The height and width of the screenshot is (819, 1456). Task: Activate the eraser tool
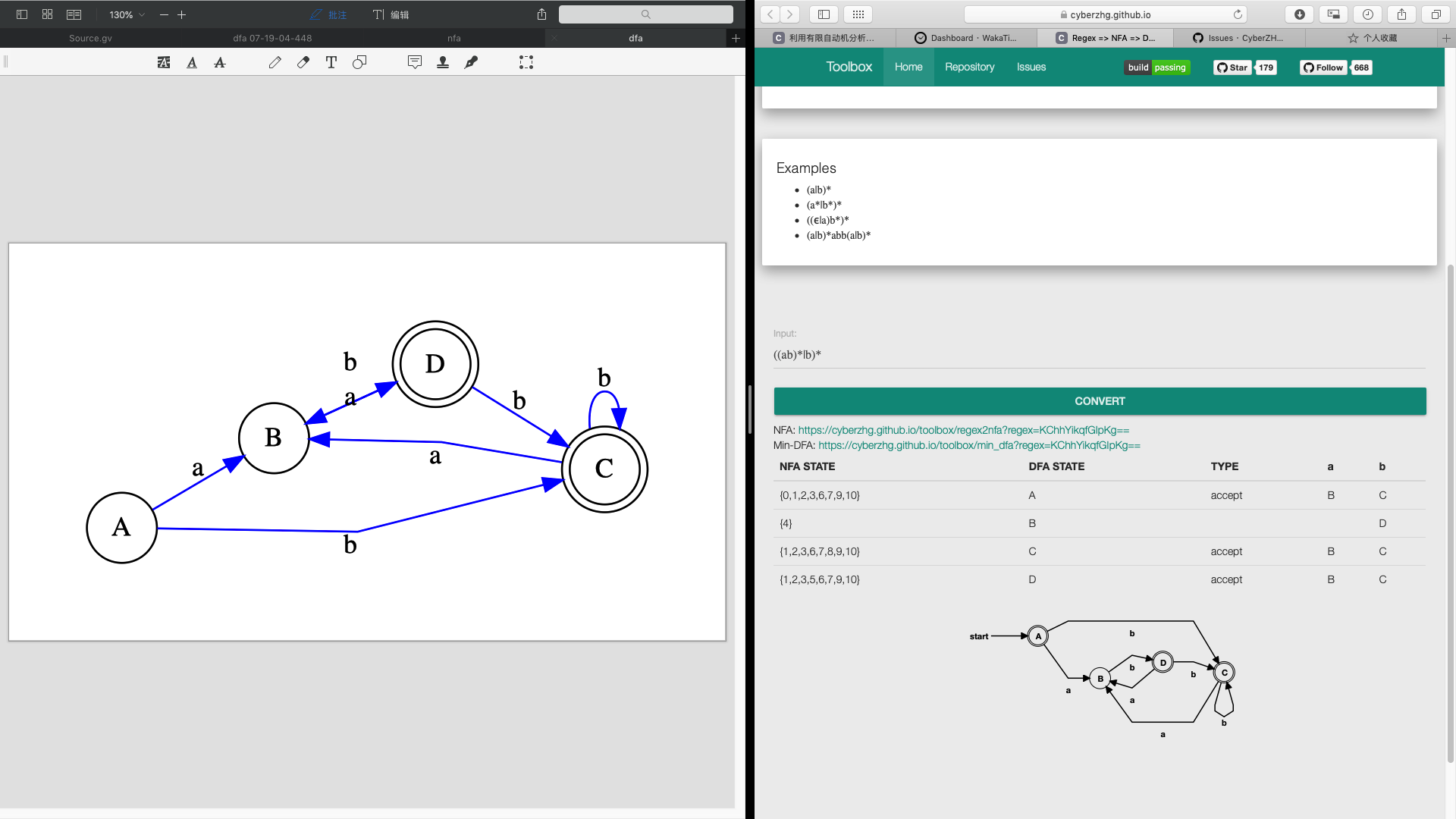pos(303,63)
